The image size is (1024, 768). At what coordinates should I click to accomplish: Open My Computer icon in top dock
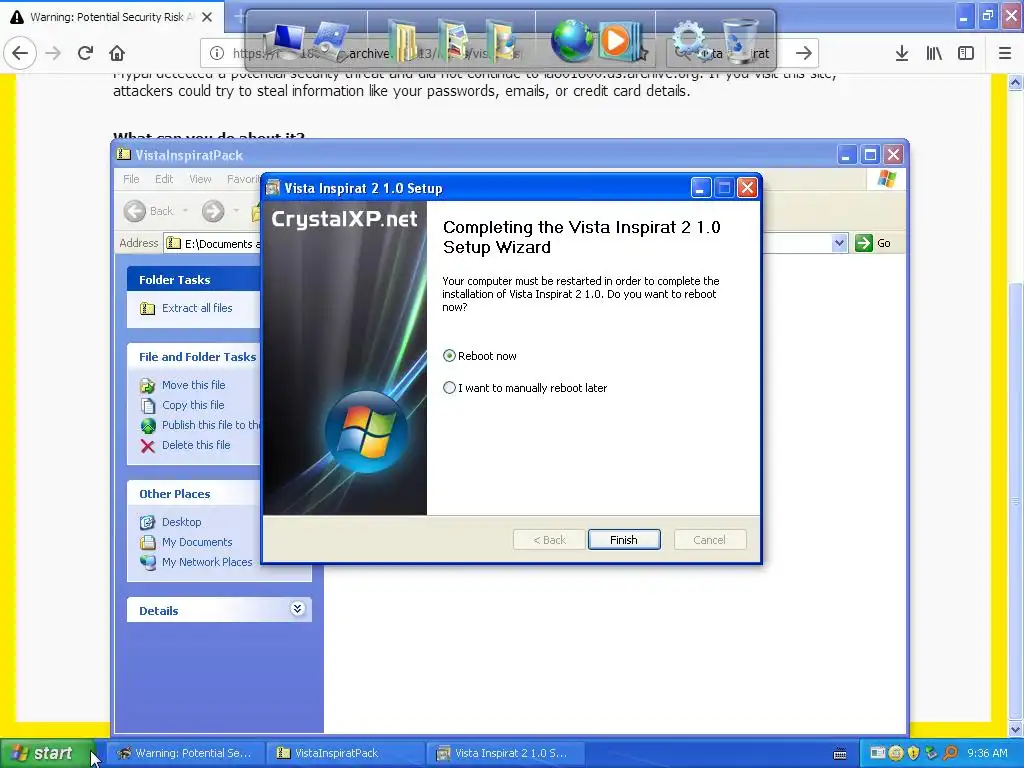click(x=287, y=39)
